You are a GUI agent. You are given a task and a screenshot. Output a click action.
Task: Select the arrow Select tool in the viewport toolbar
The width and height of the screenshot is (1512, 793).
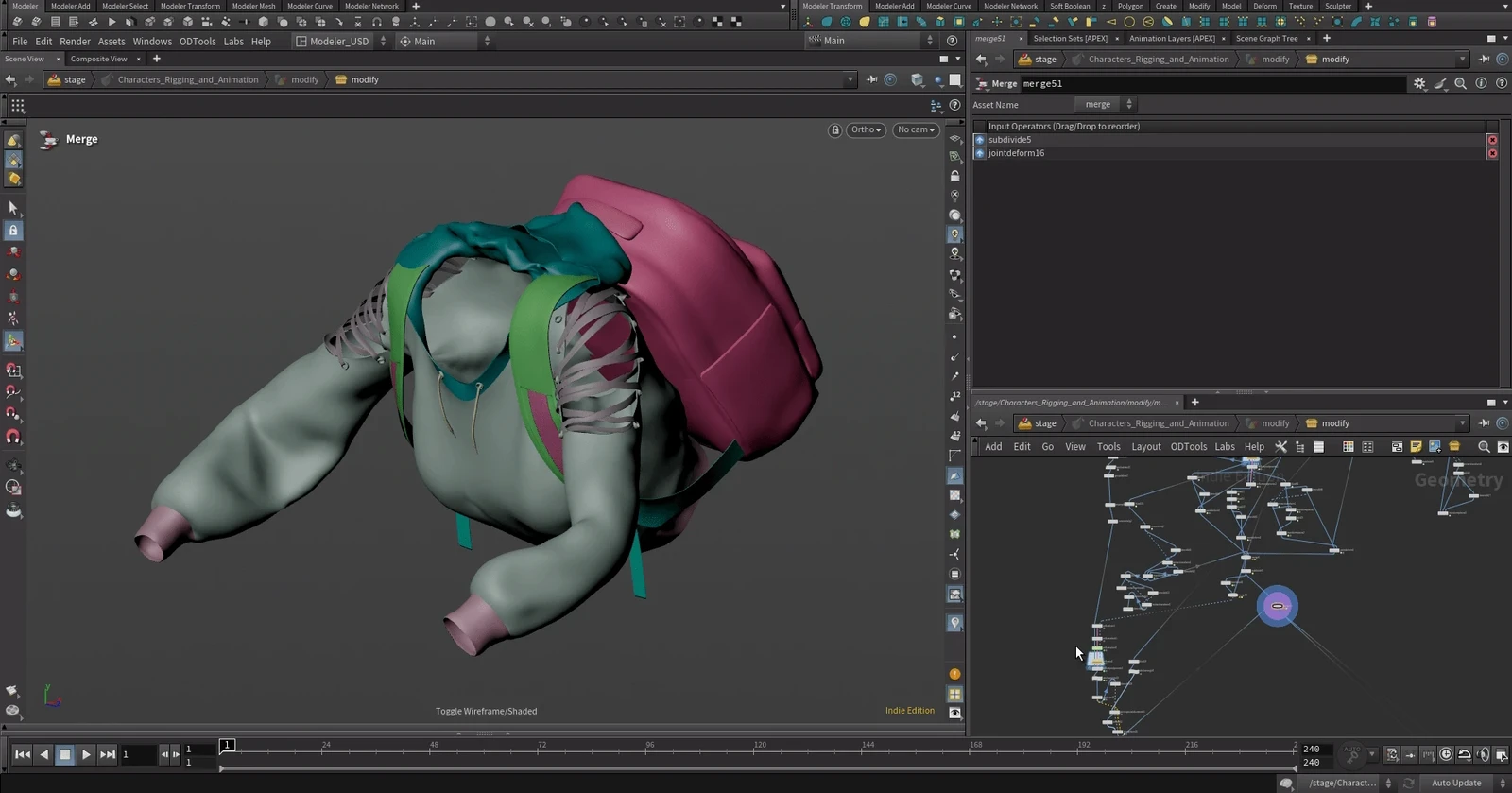[13, 207]
